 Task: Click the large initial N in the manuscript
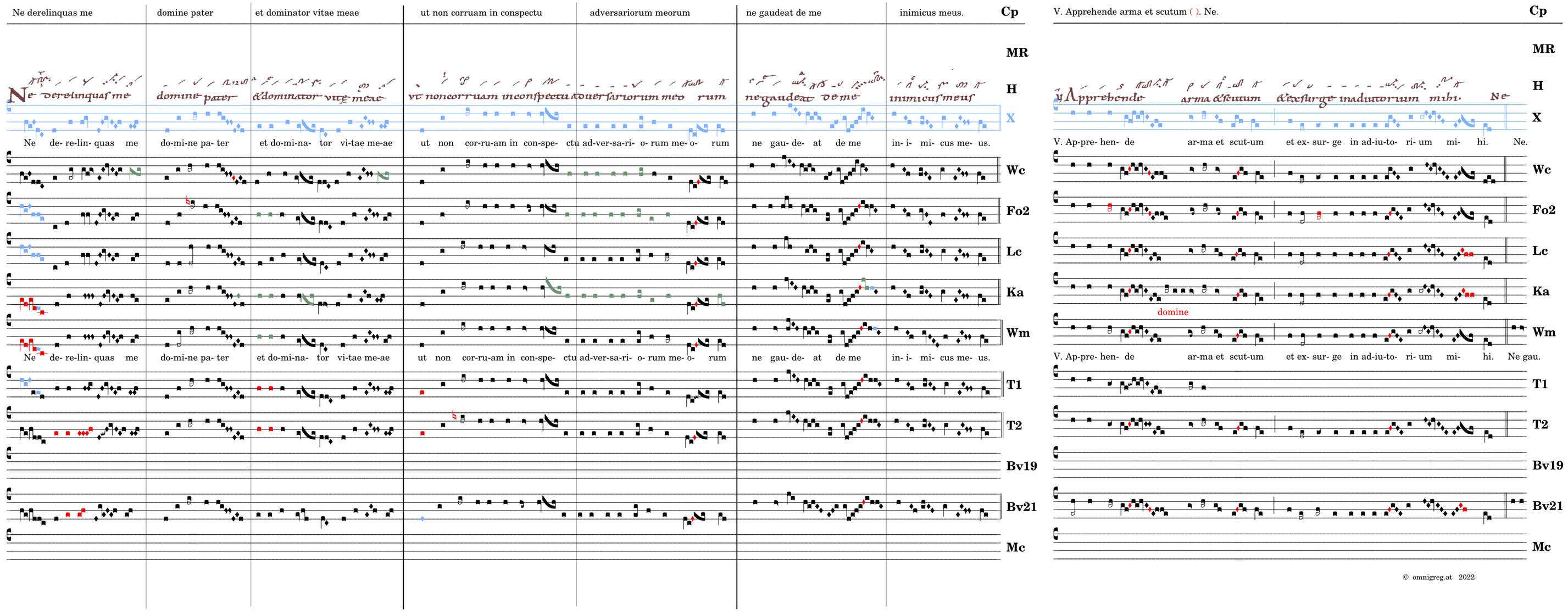[17, 95]
